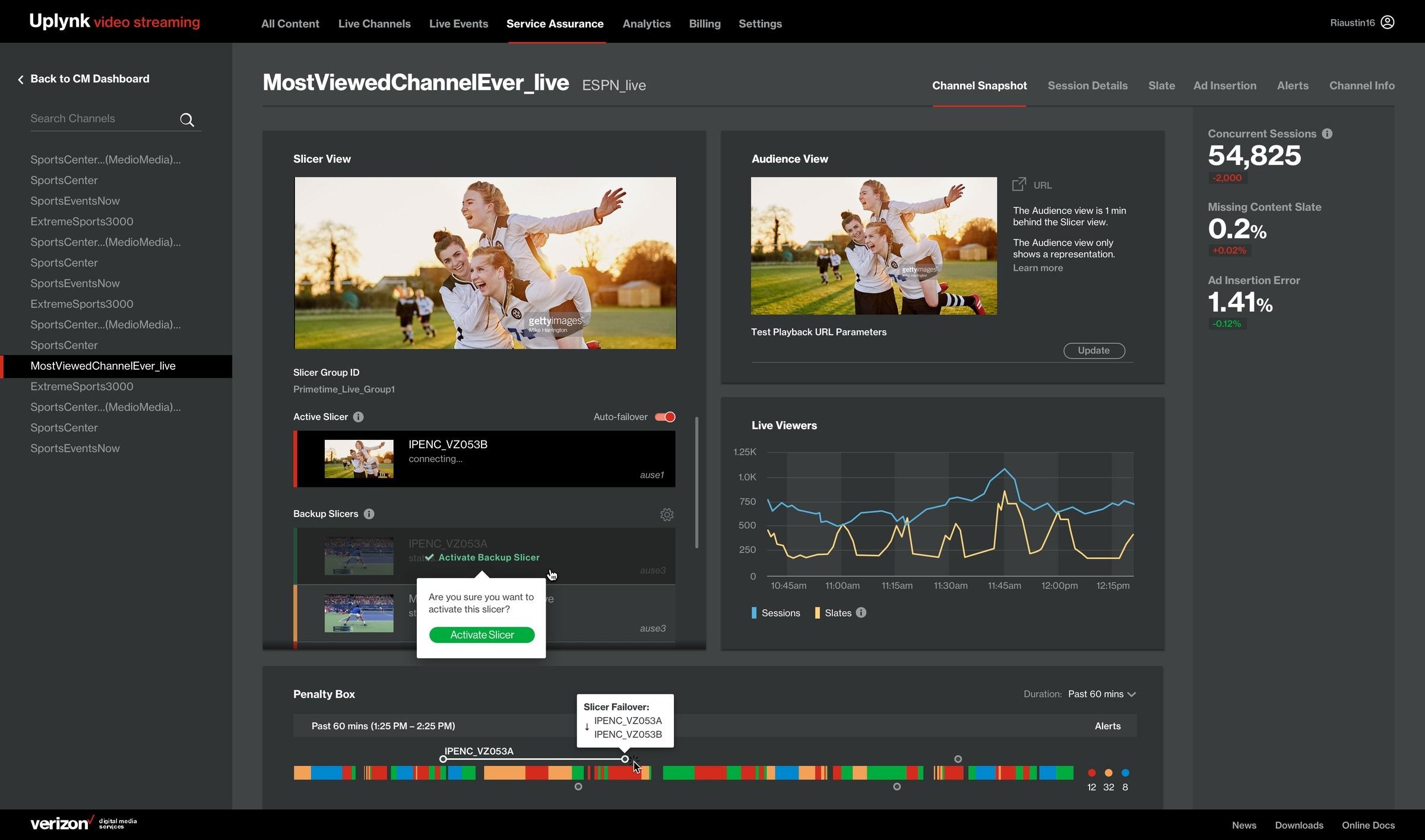Click the search magnifier icon in the channel search field
Viewport: 1425px width, 840px height.
click(x=187, y=120)
